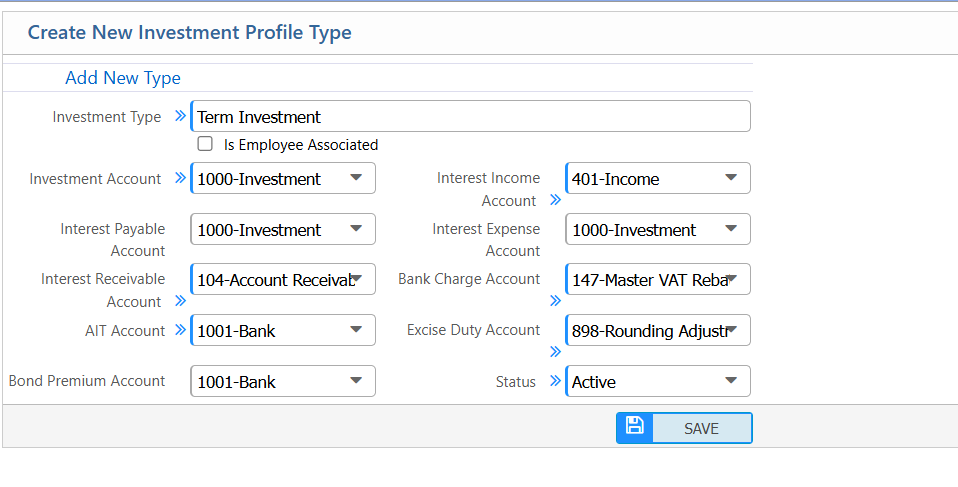Open the Status dropdown showing Active

(x=658, y=381)
